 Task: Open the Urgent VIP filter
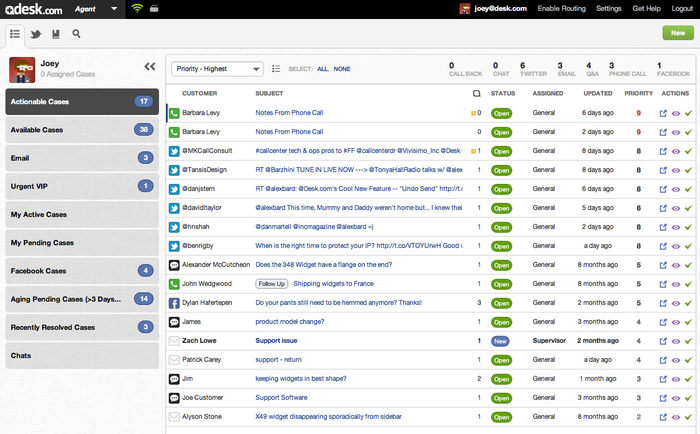coord(82,186)
